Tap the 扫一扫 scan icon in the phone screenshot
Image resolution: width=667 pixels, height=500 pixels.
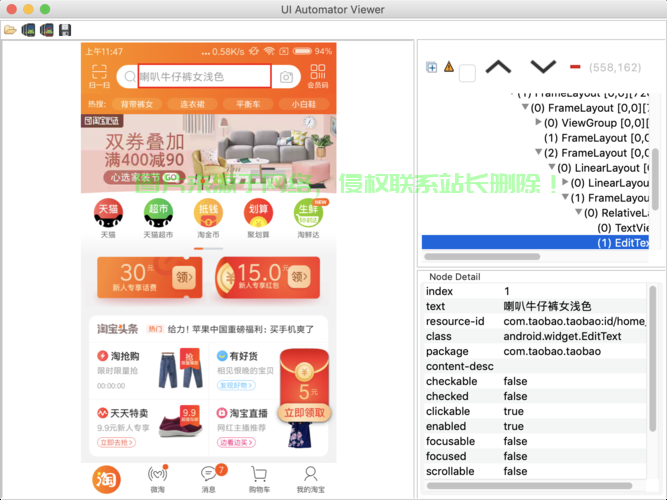pyautogui.click(x=99, y=77)
